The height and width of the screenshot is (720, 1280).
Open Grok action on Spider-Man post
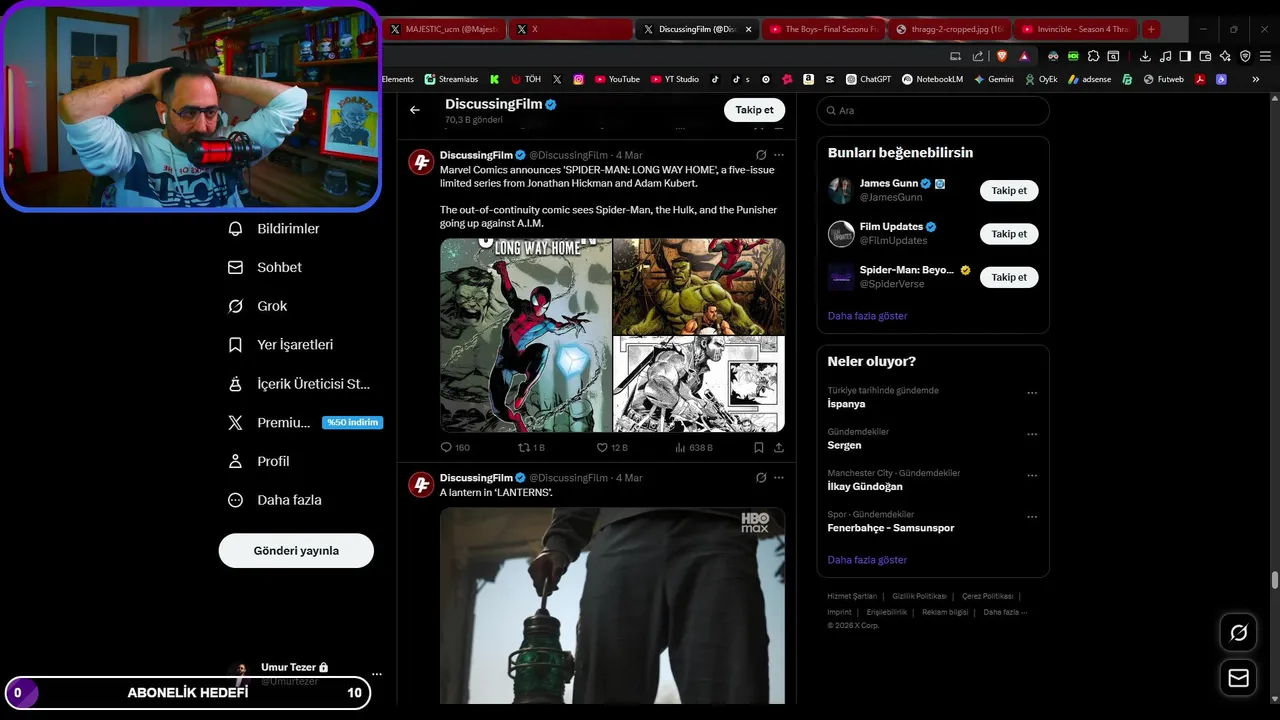(761, 155)
